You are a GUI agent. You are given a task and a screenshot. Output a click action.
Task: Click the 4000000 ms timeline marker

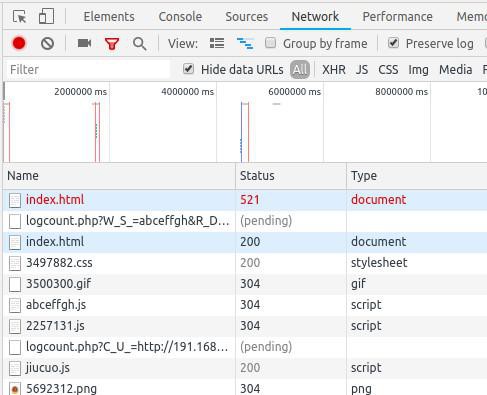coord(188,92)
